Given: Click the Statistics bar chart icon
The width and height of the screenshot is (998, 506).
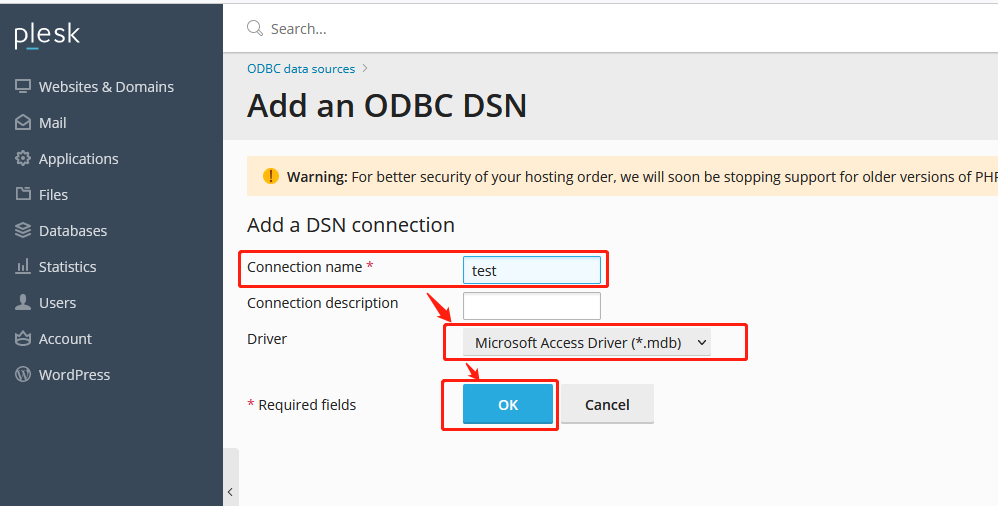Looking at the screenshot, I should pyautogui.click(x=23, y=267).
